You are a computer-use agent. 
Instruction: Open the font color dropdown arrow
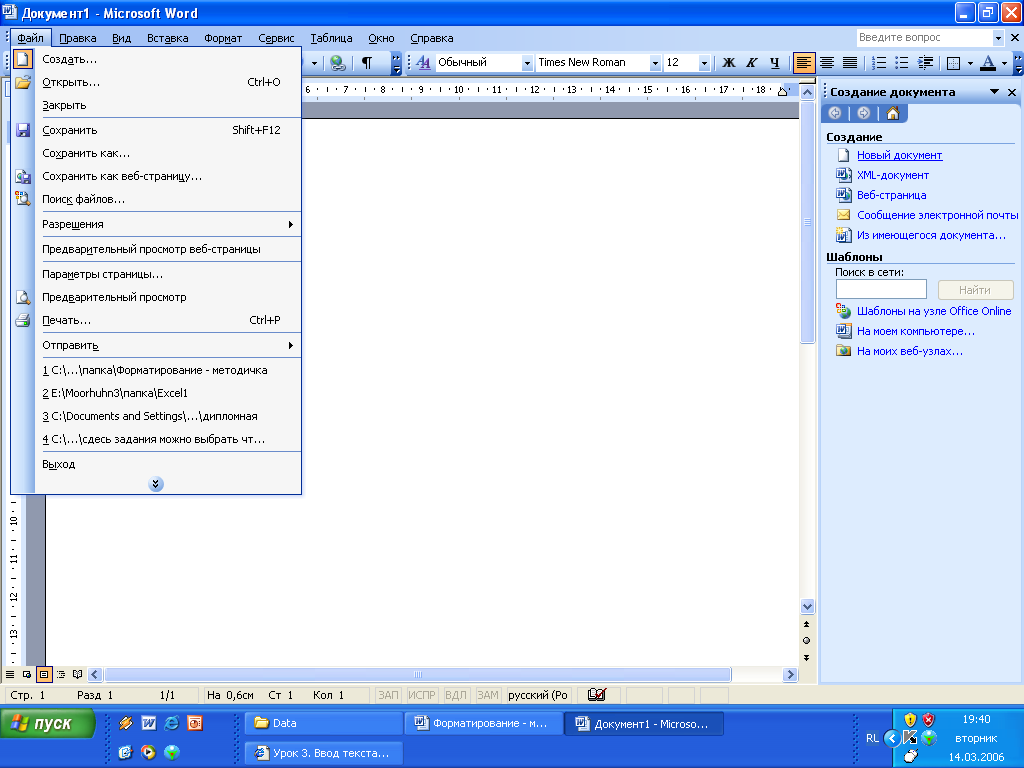1004,63
